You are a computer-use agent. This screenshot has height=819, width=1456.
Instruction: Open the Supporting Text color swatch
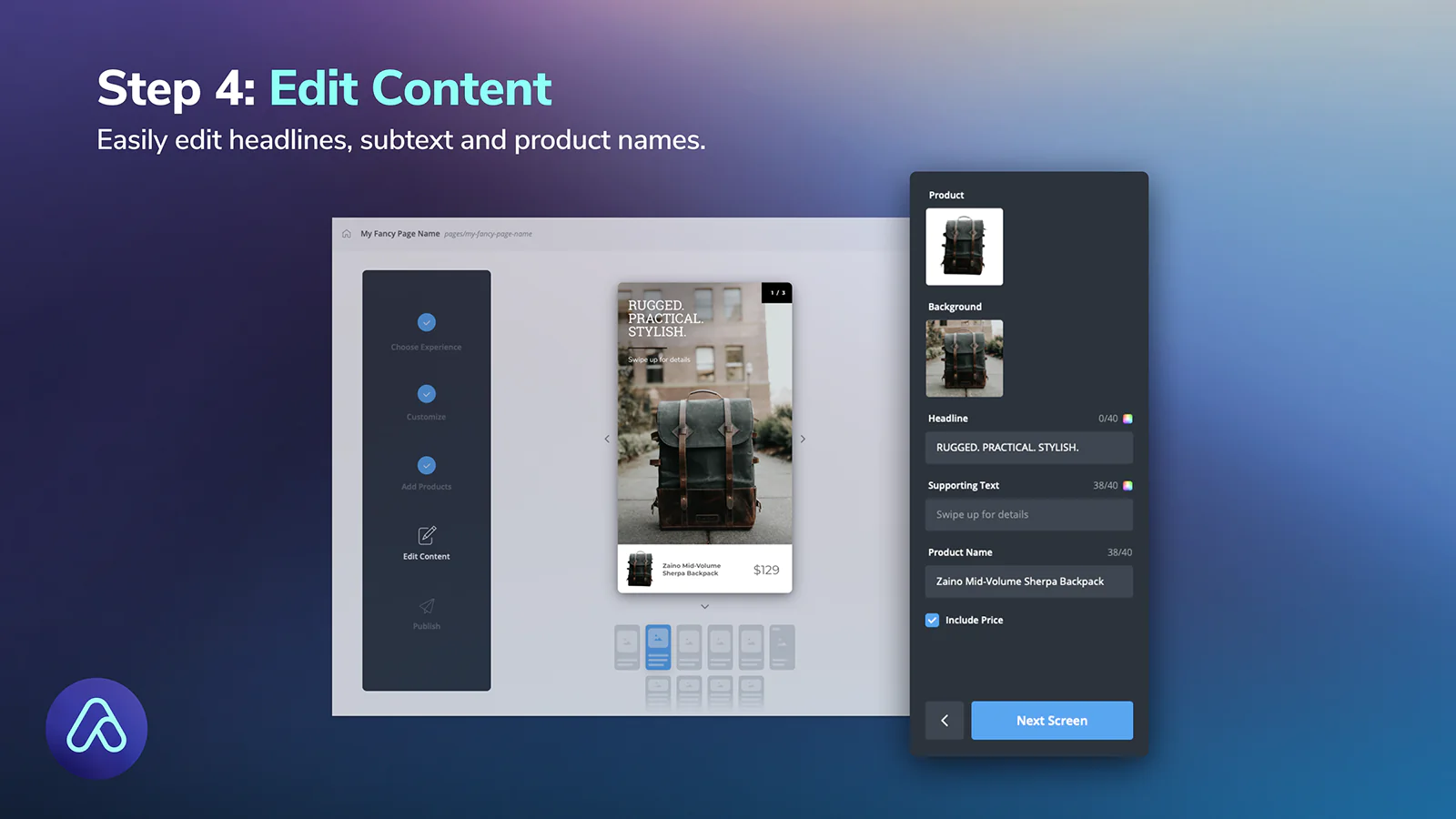(x=1127, y=486)
